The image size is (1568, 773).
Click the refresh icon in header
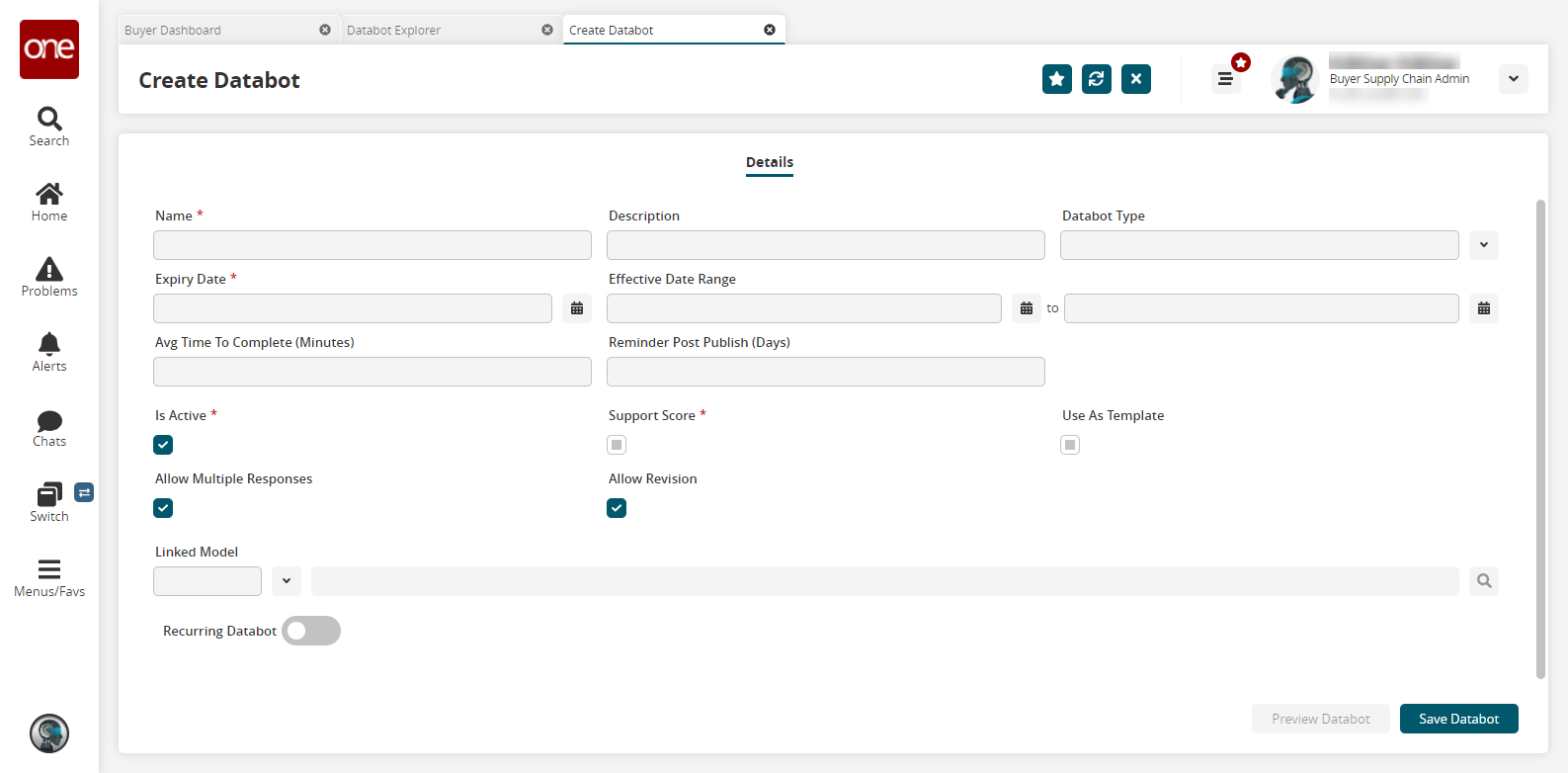(1097, 79)
